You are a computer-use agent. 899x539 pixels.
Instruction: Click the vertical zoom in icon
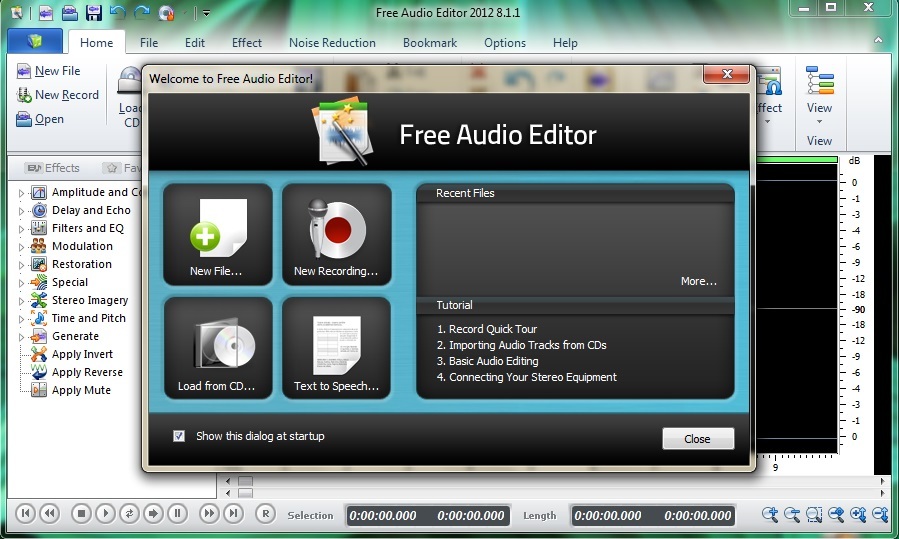(858, 514)
